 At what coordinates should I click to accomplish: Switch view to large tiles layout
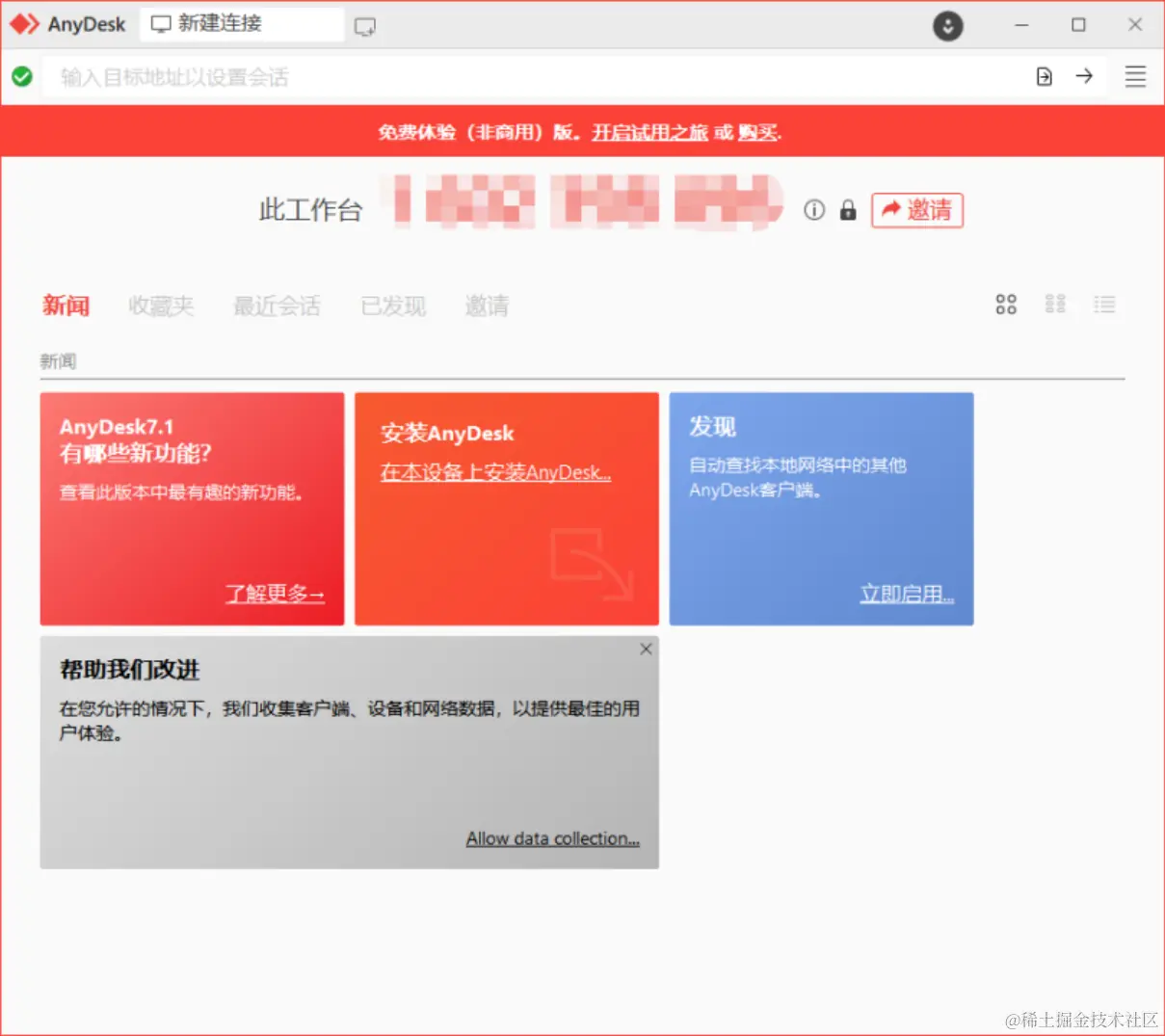1006,305
